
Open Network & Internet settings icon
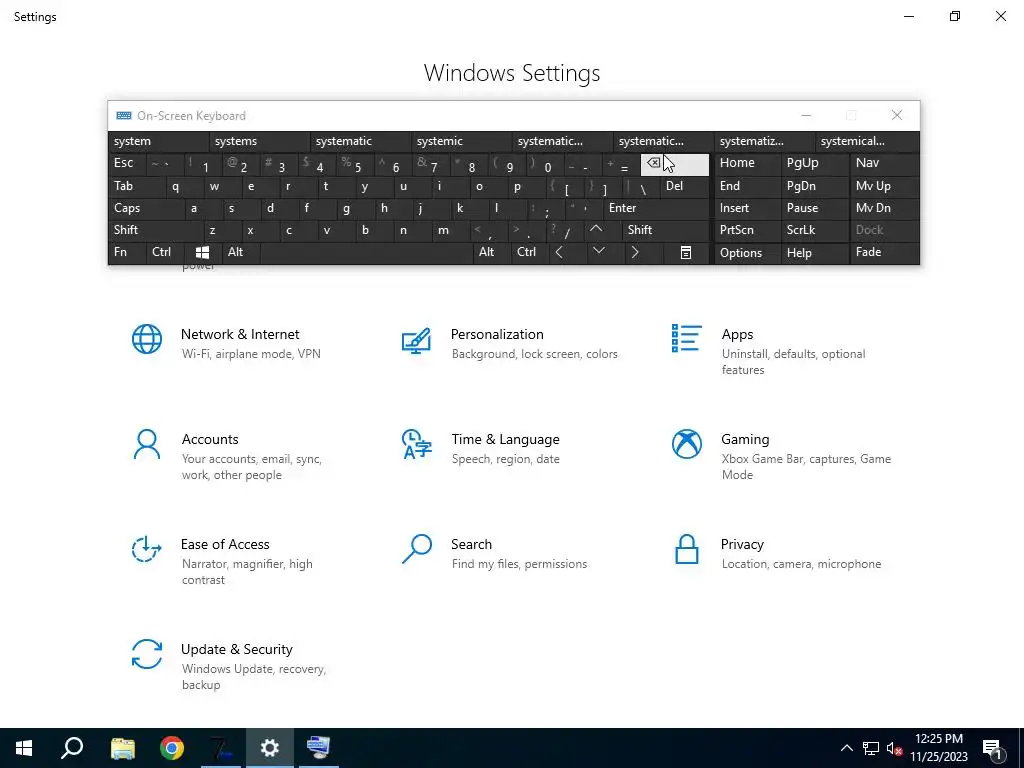147,339
